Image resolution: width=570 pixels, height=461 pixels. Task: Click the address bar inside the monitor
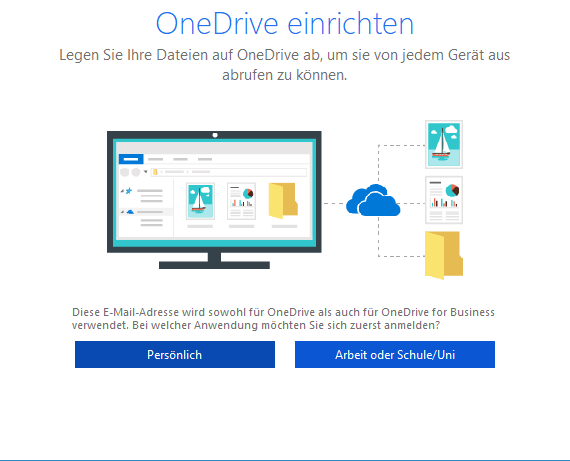tap(229, 172)
